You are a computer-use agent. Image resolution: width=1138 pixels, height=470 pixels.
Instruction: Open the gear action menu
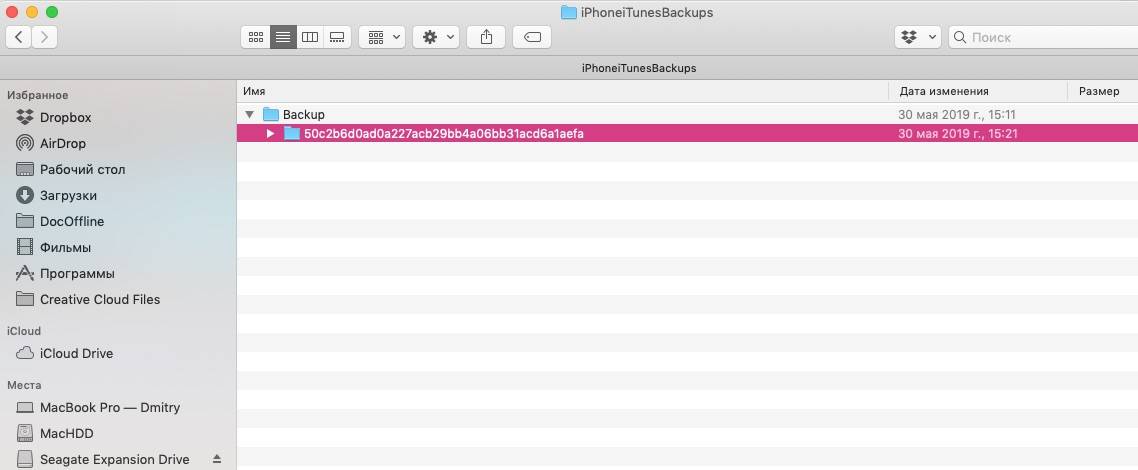point(436,37)
